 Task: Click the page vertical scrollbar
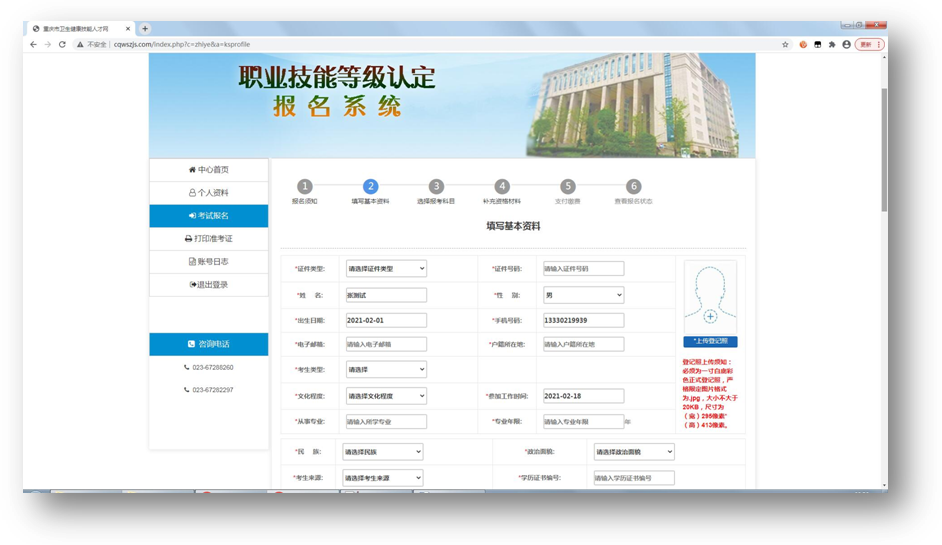[x=883, y=150]
